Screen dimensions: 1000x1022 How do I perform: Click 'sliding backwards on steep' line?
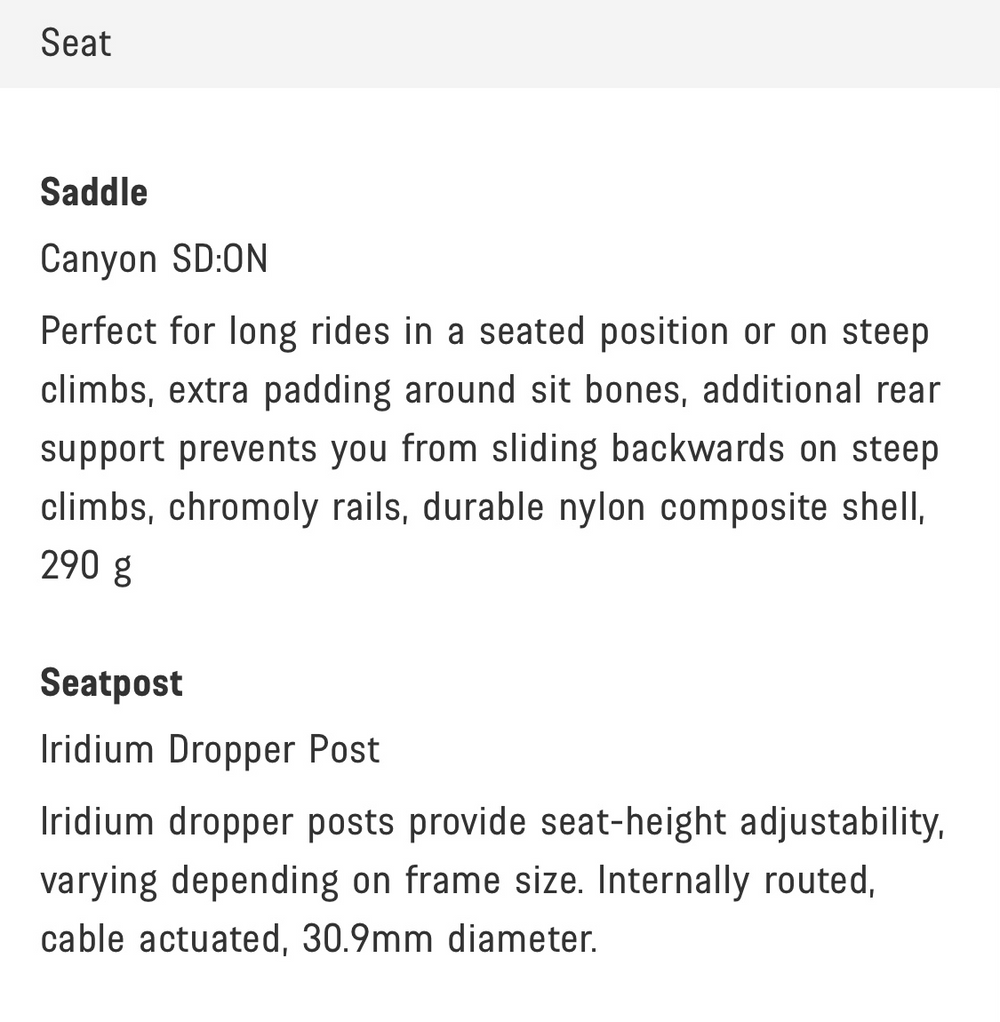(715, 448)
